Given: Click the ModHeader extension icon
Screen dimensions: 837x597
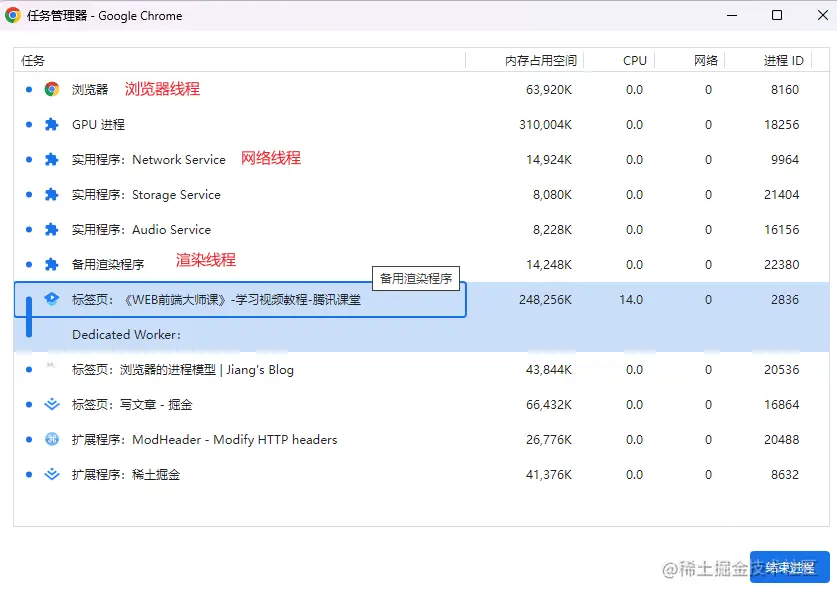Looking at the screenshot, I should (52, 439).
